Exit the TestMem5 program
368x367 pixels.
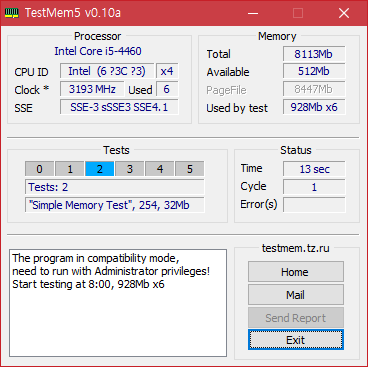pos(296,340)
